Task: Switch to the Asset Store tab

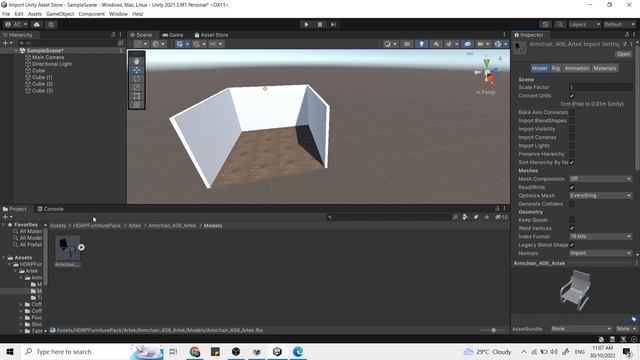Action: [211, 35]
